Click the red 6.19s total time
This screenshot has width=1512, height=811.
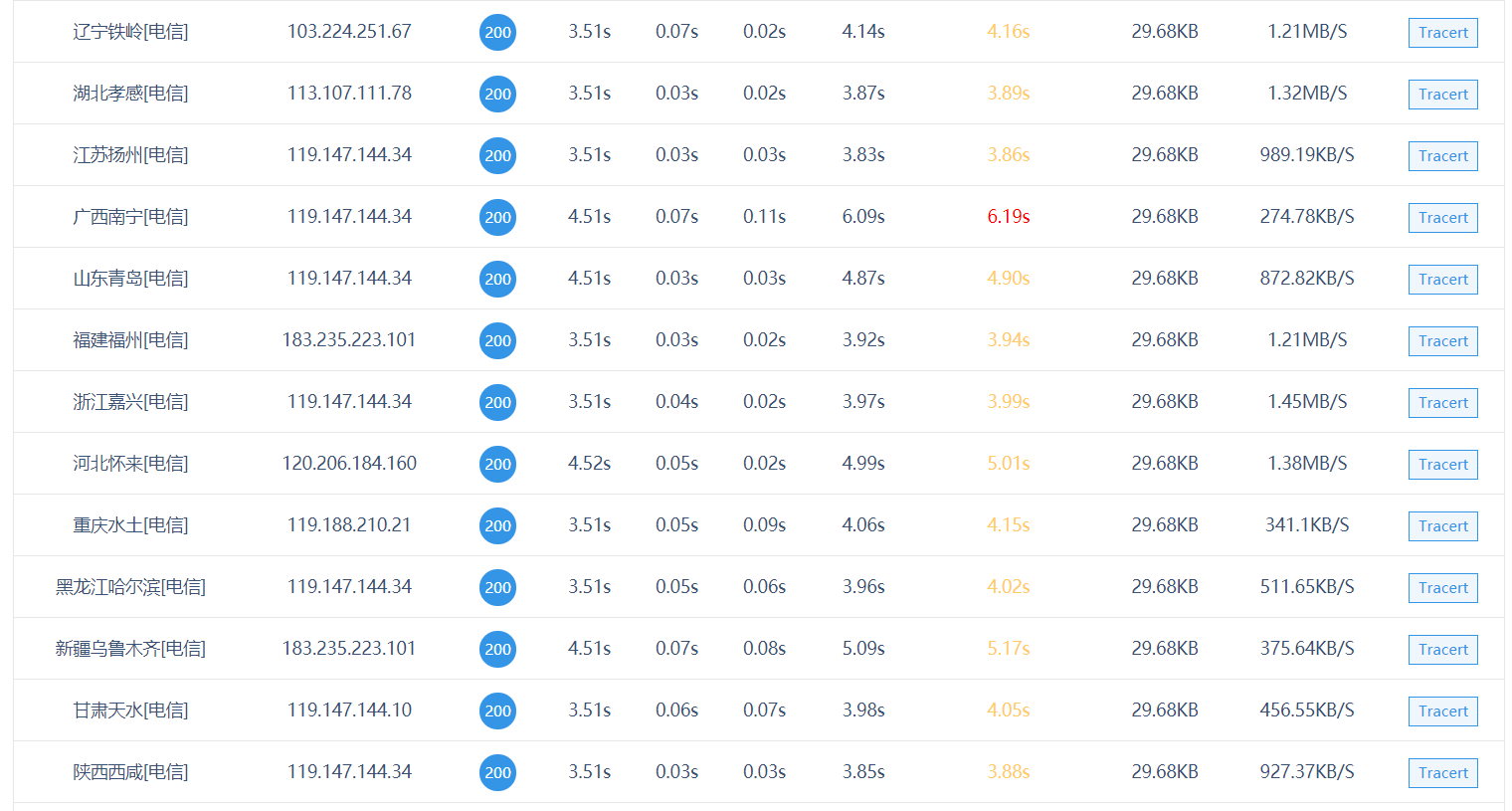pyautogui.click(x=1008, y=217)
